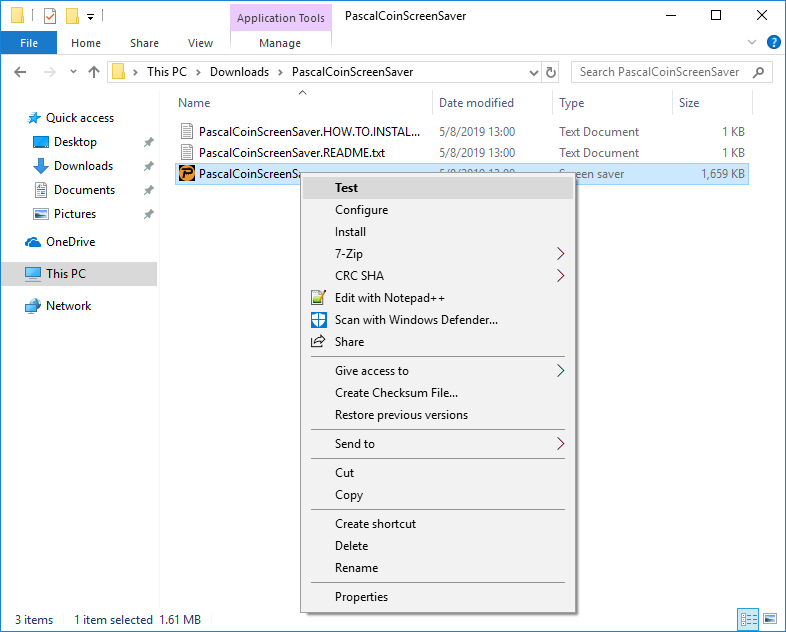Switch to the Home ribbon tab
The image size is (786, 632).
tap(86, 43)
